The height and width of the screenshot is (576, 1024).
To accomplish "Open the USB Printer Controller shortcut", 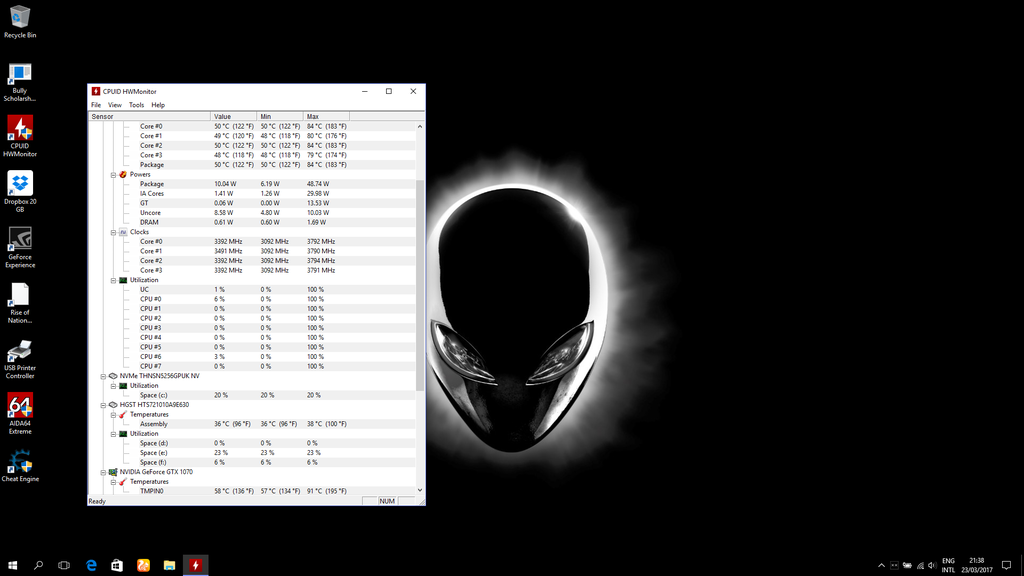I will [20, 359].
